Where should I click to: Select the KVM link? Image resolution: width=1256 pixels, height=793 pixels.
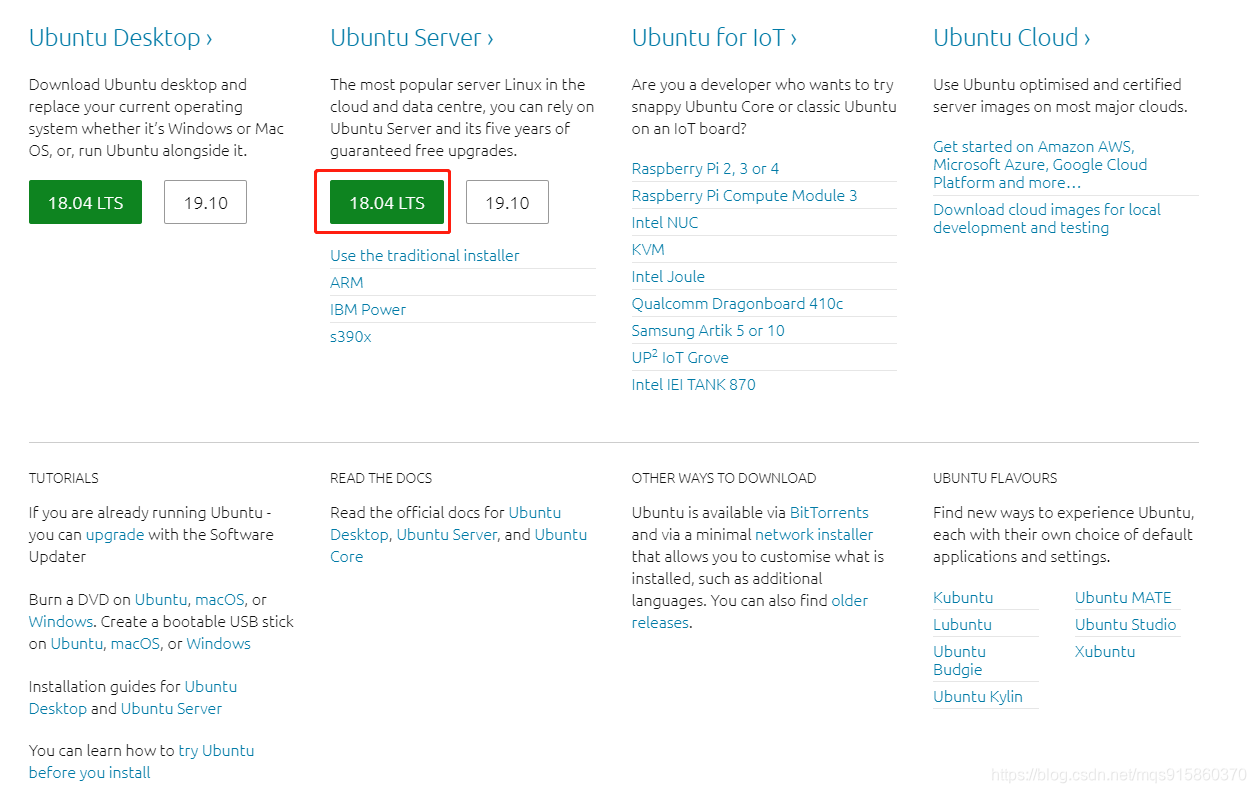[648, 250]
